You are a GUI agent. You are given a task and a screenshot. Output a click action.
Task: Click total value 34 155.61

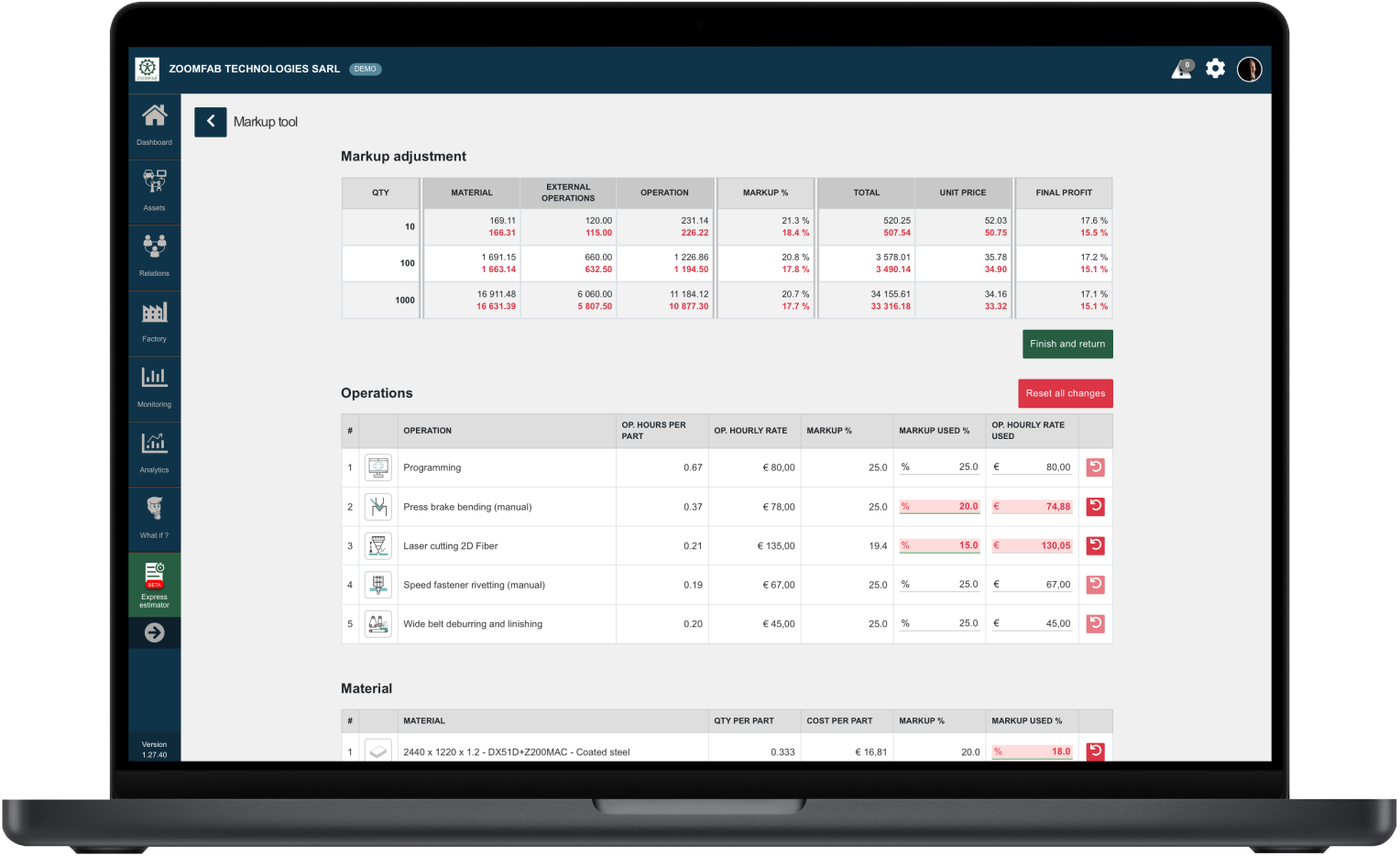(x=891, y=294)
